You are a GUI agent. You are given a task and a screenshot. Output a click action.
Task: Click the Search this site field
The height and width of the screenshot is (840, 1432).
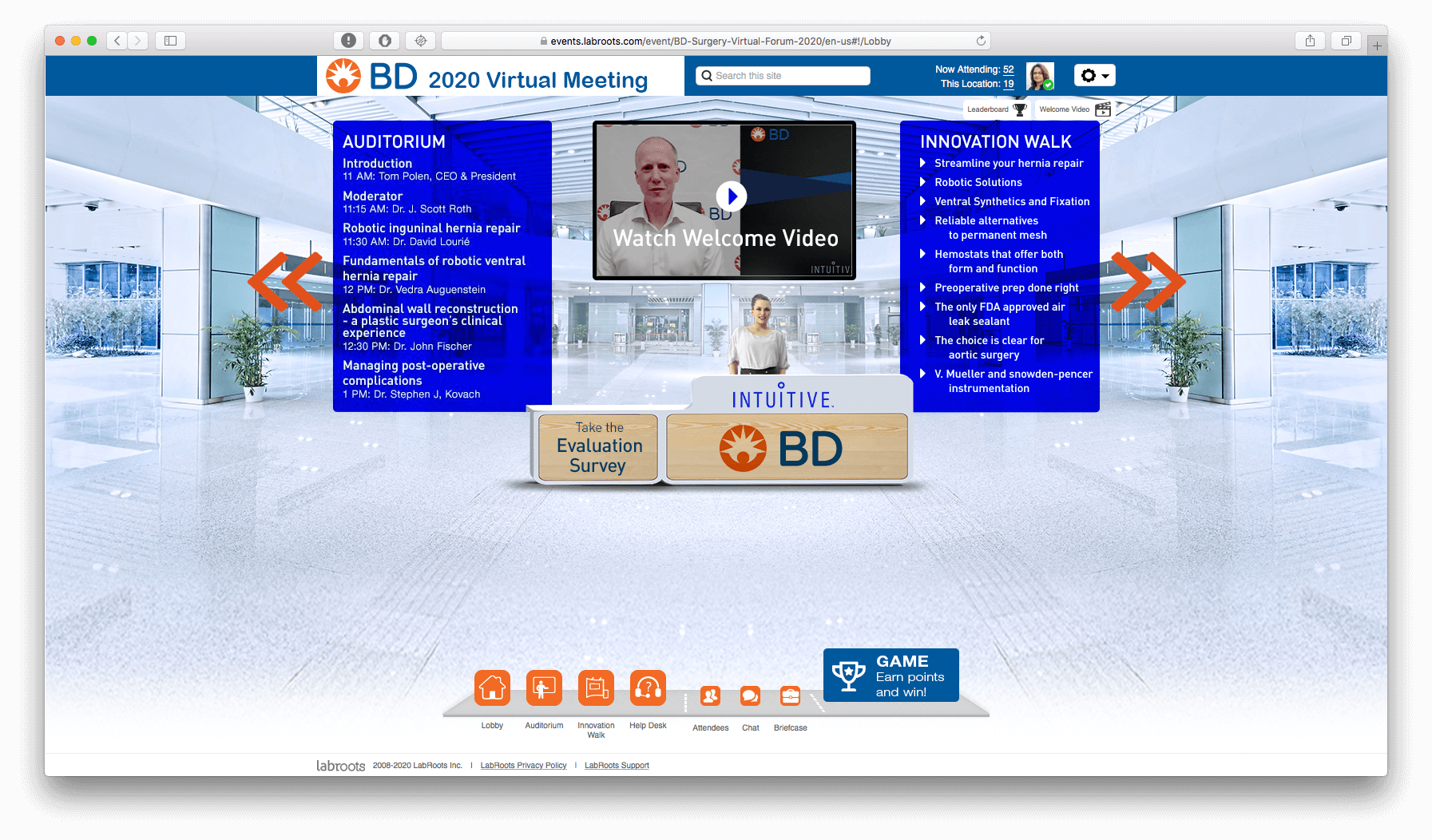(783, 76)
